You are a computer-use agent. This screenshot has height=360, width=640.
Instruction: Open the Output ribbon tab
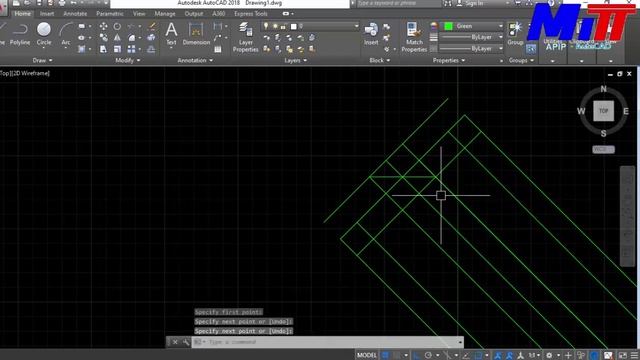pos(194,13)
